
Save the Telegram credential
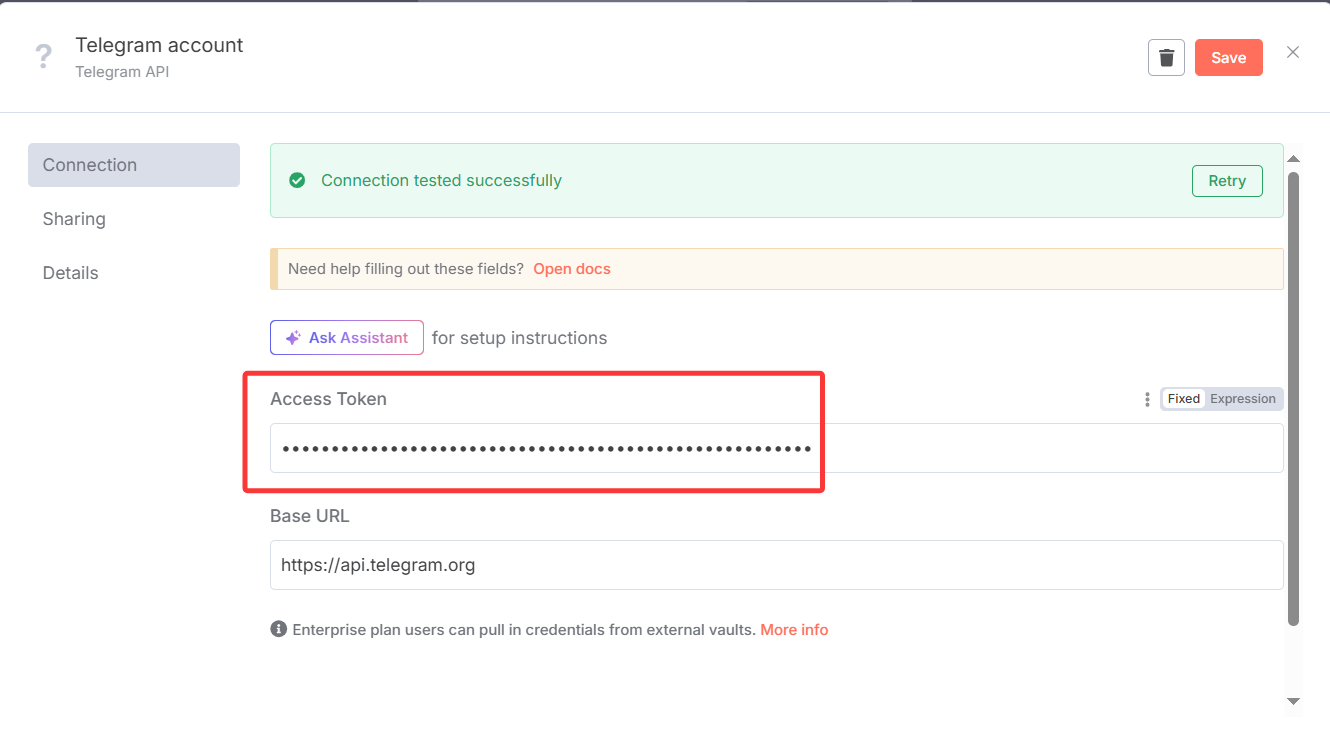click(1229, 58)
